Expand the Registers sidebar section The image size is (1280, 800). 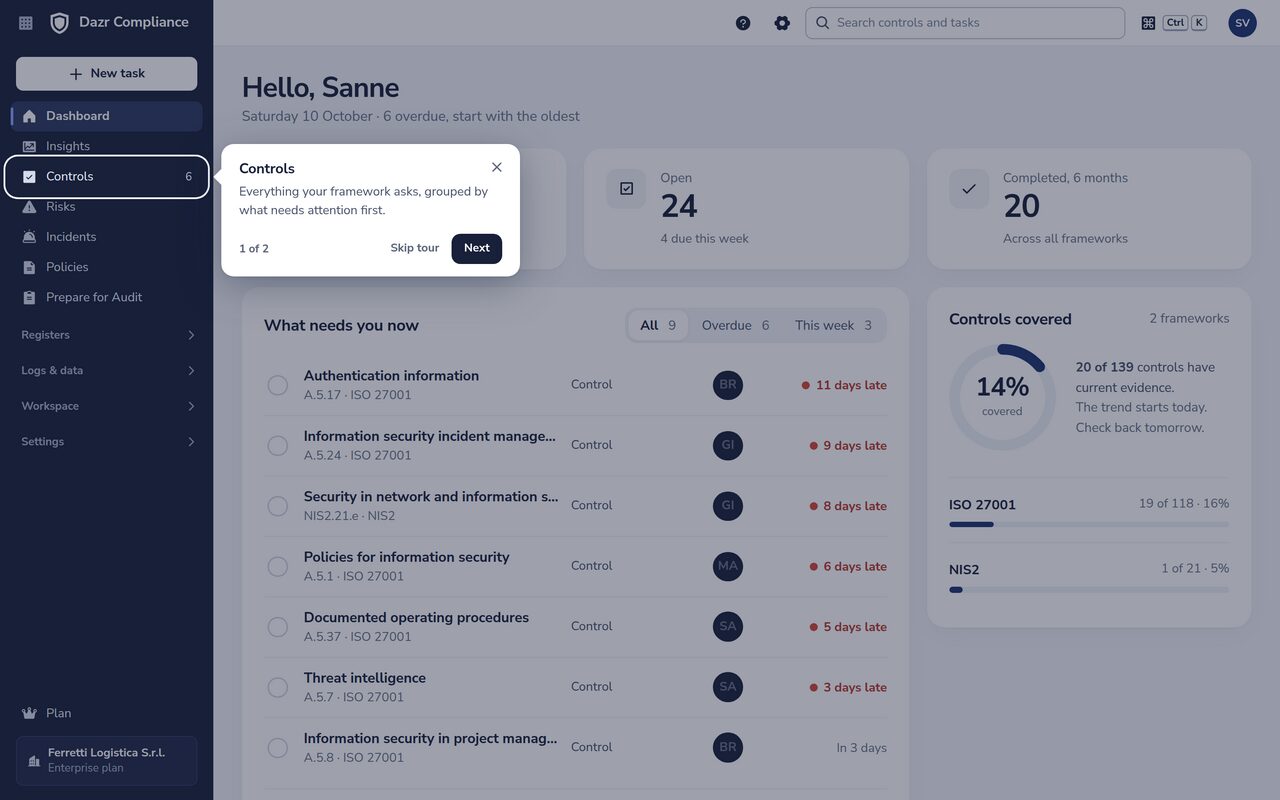pyautogui.click(x=107, y=335)
